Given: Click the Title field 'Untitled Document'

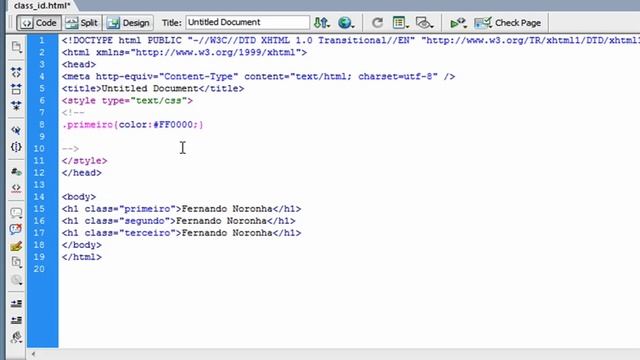Looking at the screenshot, I should click(x=247, y=22).
